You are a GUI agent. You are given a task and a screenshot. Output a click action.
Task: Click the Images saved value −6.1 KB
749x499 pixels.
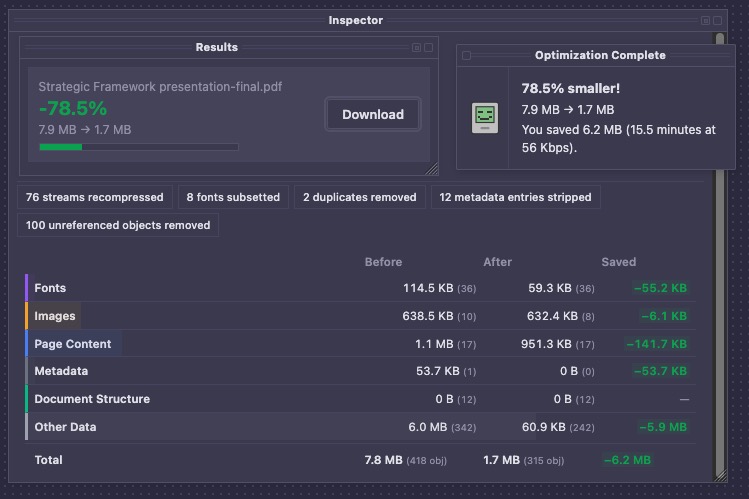(x=664, y=316)
